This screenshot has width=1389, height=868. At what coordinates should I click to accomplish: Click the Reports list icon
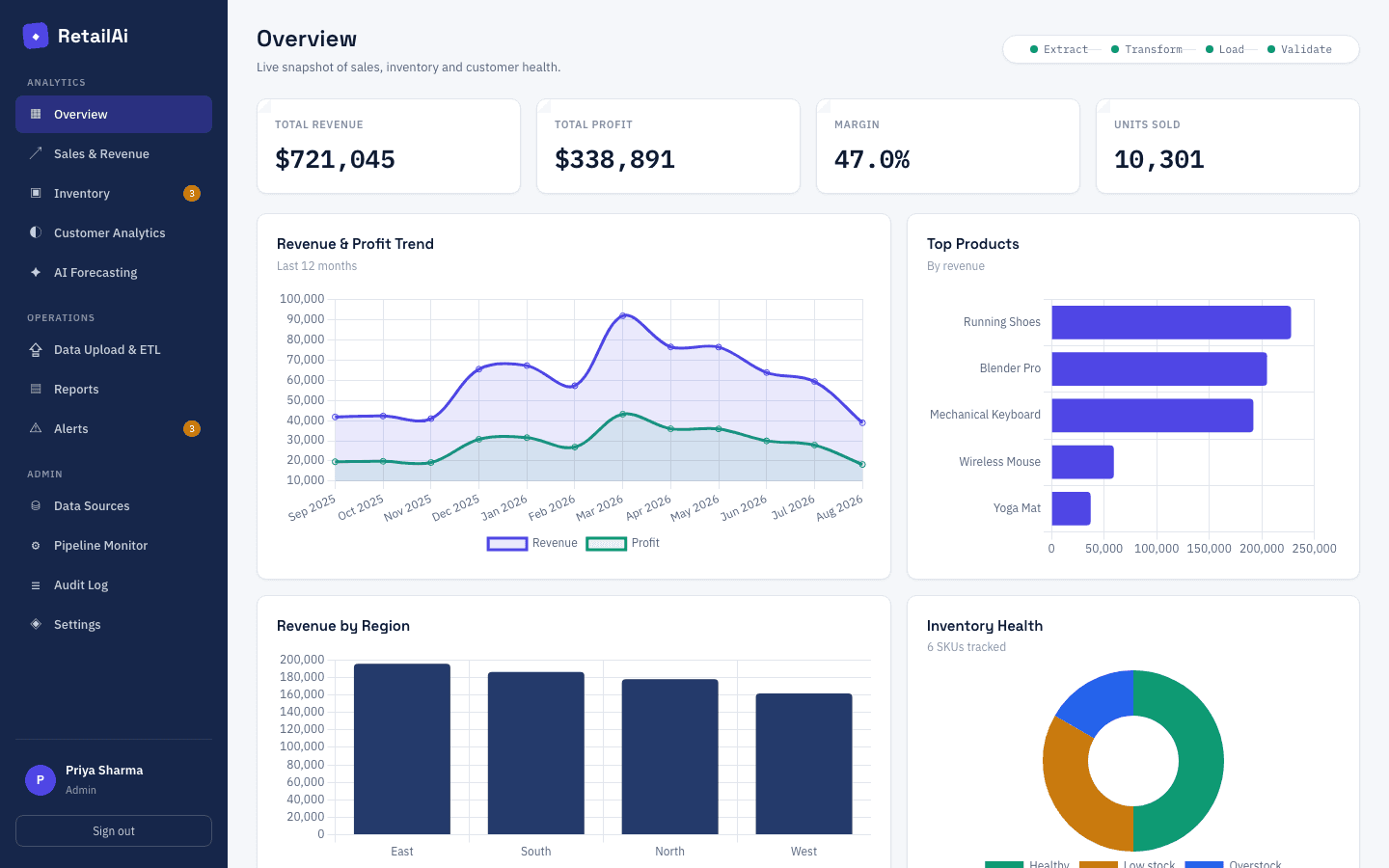click(36, 389)
